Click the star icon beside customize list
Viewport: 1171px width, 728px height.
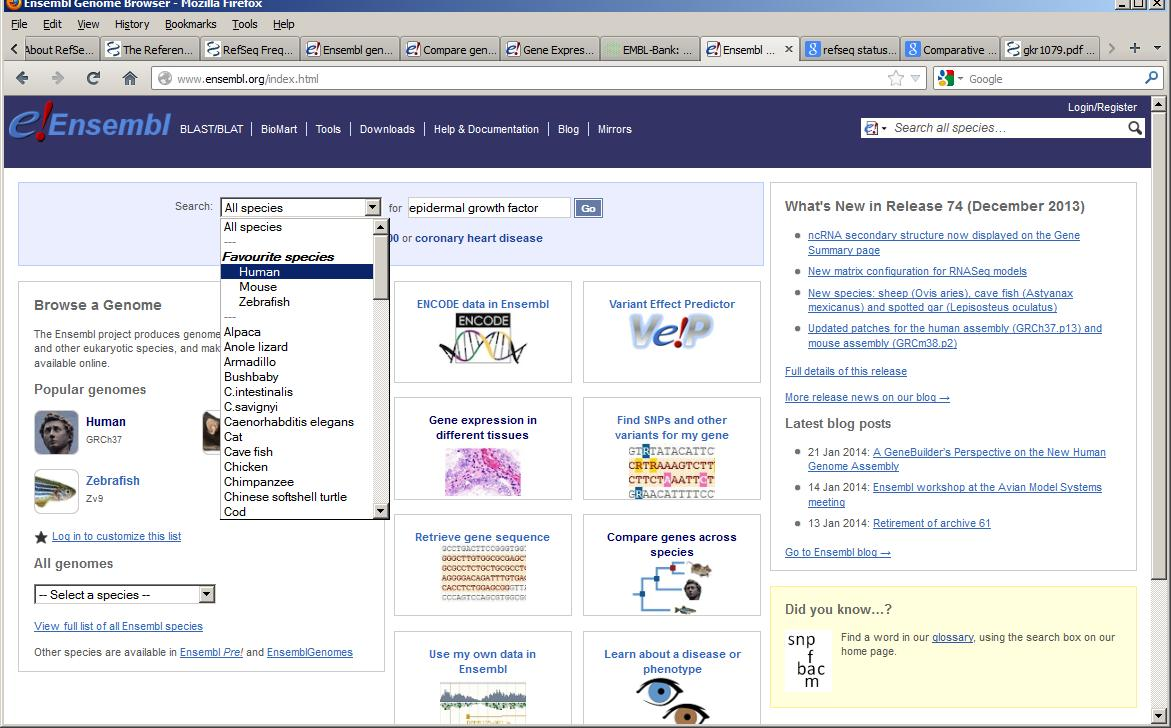tap(41, 537)
